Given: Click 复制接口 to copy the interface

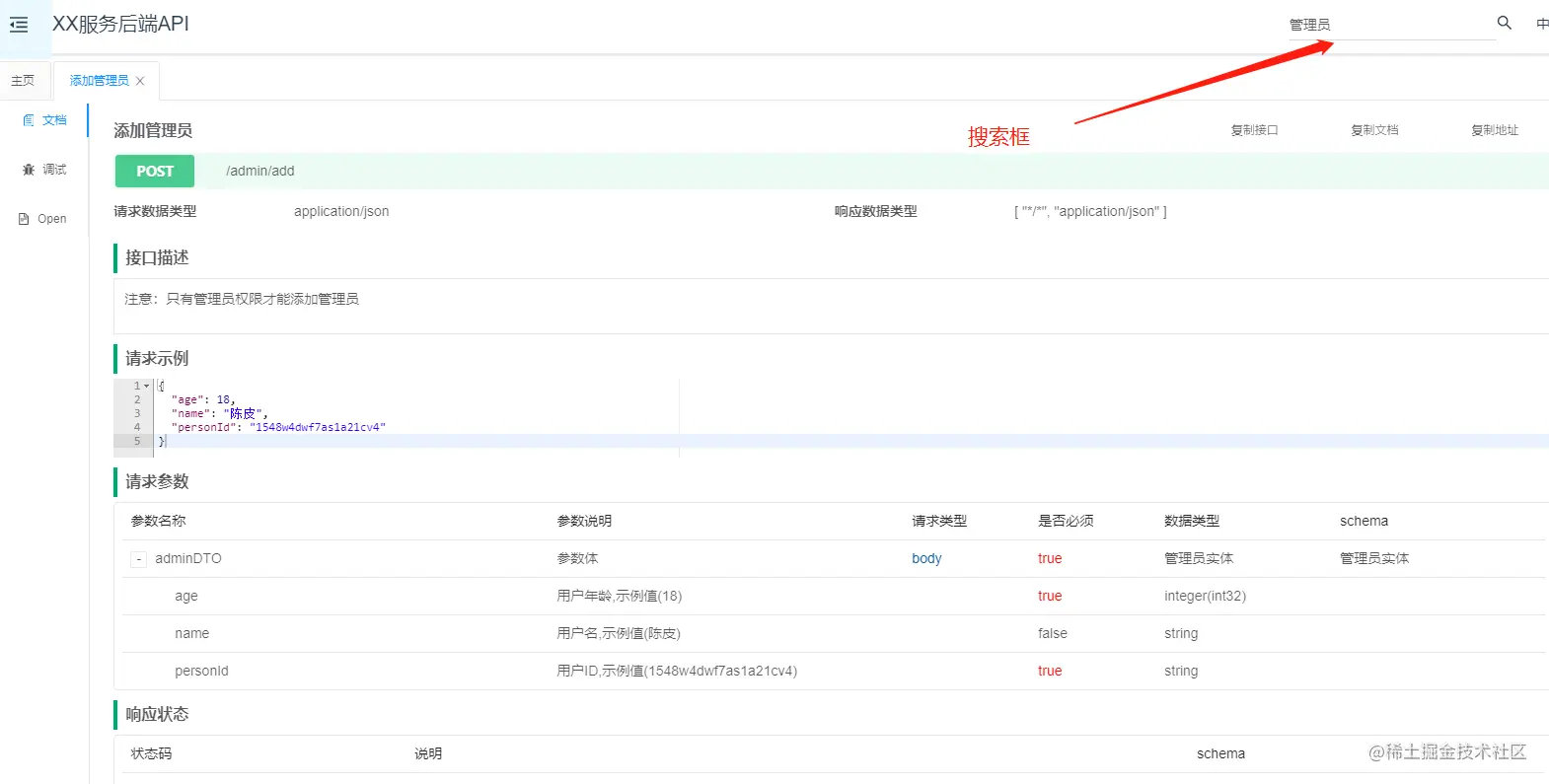Looking at the screenshot, I should coord(1254,130).
